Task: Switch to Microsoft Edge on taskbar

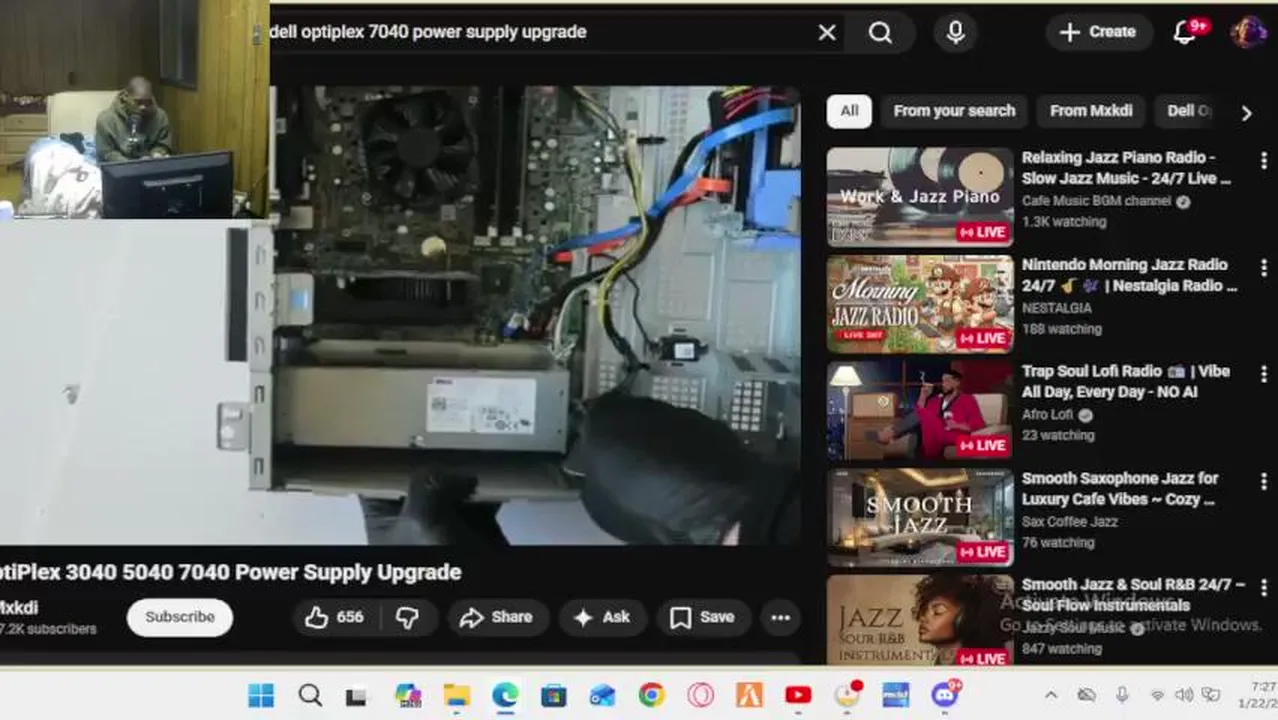Action: 505,695
